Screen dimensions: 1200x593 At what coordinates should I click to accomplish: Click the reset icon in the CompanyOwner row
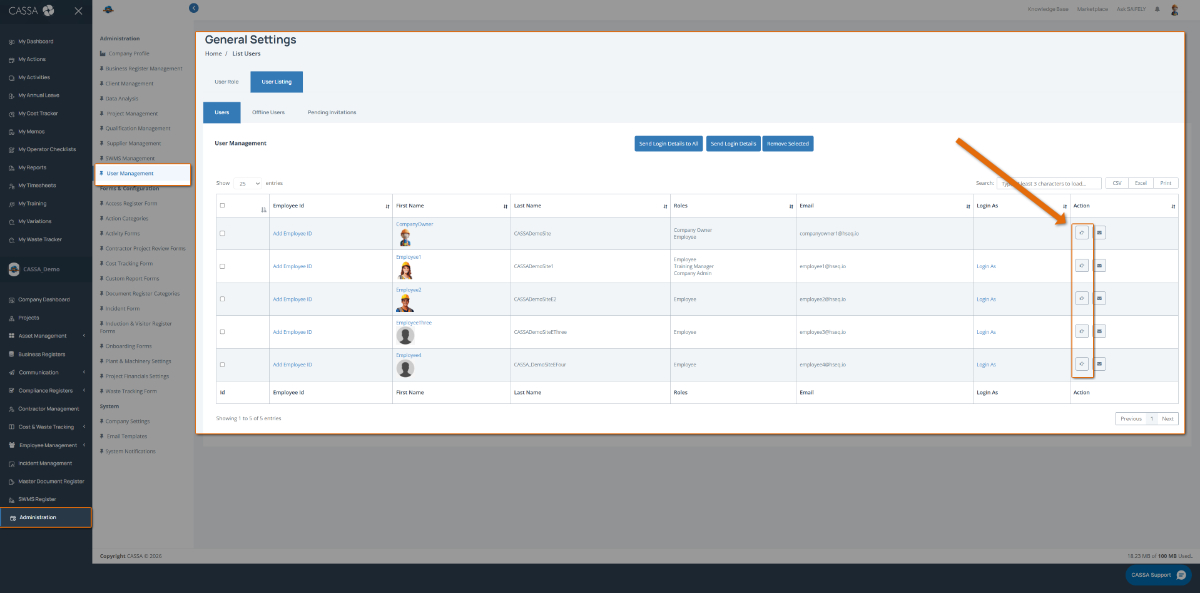point(1081,233)
